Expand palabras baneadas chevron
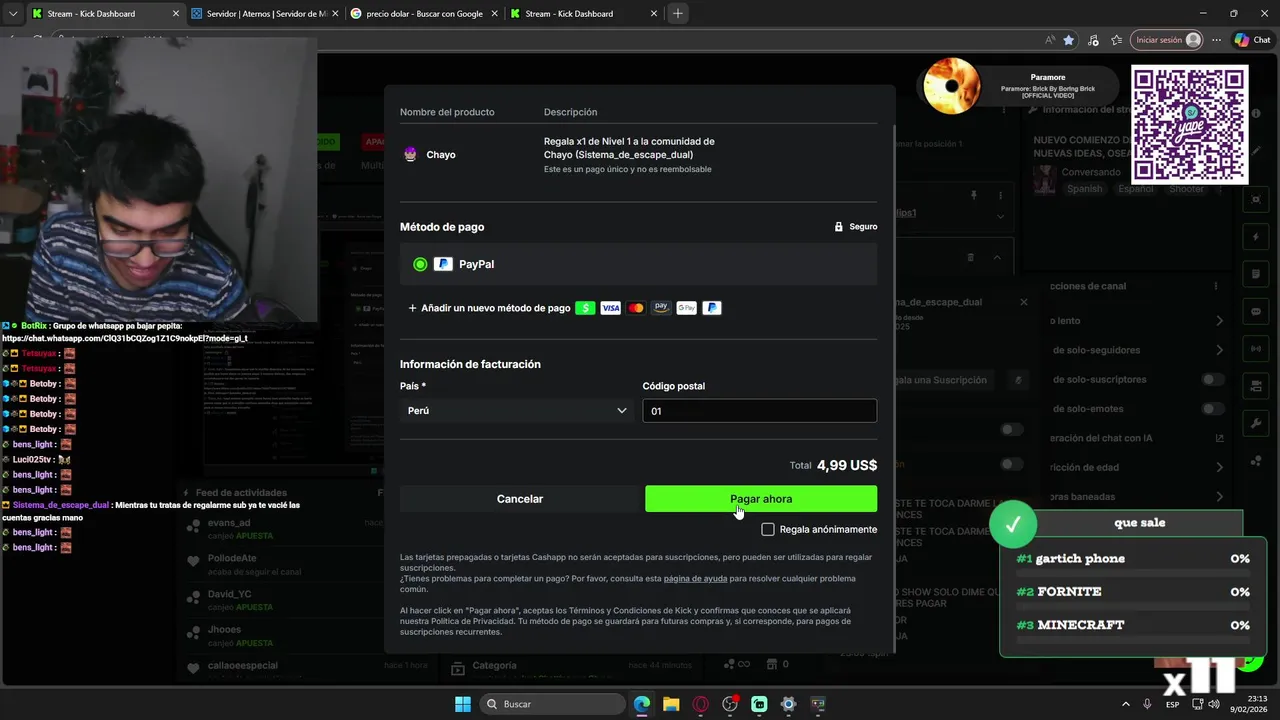The height and width of the screenshot is (720, 1280). [1219, 496]
